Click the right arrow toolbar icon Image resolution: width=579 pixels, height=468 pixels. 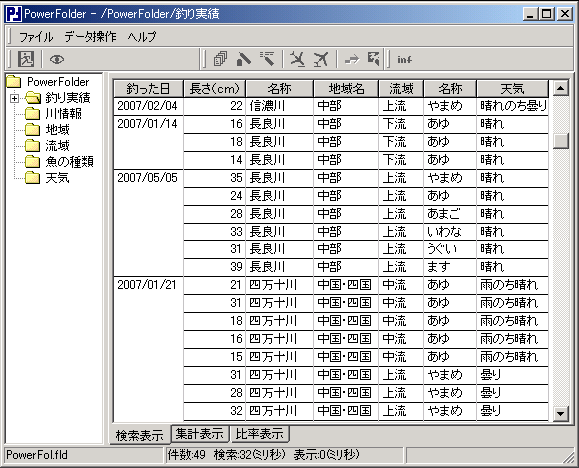pos(352,59)
